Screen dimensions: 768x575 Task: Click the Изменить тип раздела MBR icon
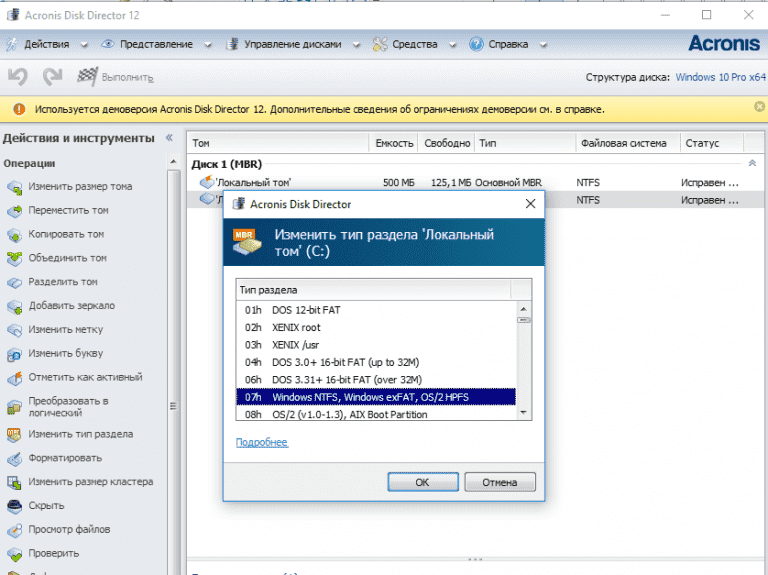pos(15,434)
